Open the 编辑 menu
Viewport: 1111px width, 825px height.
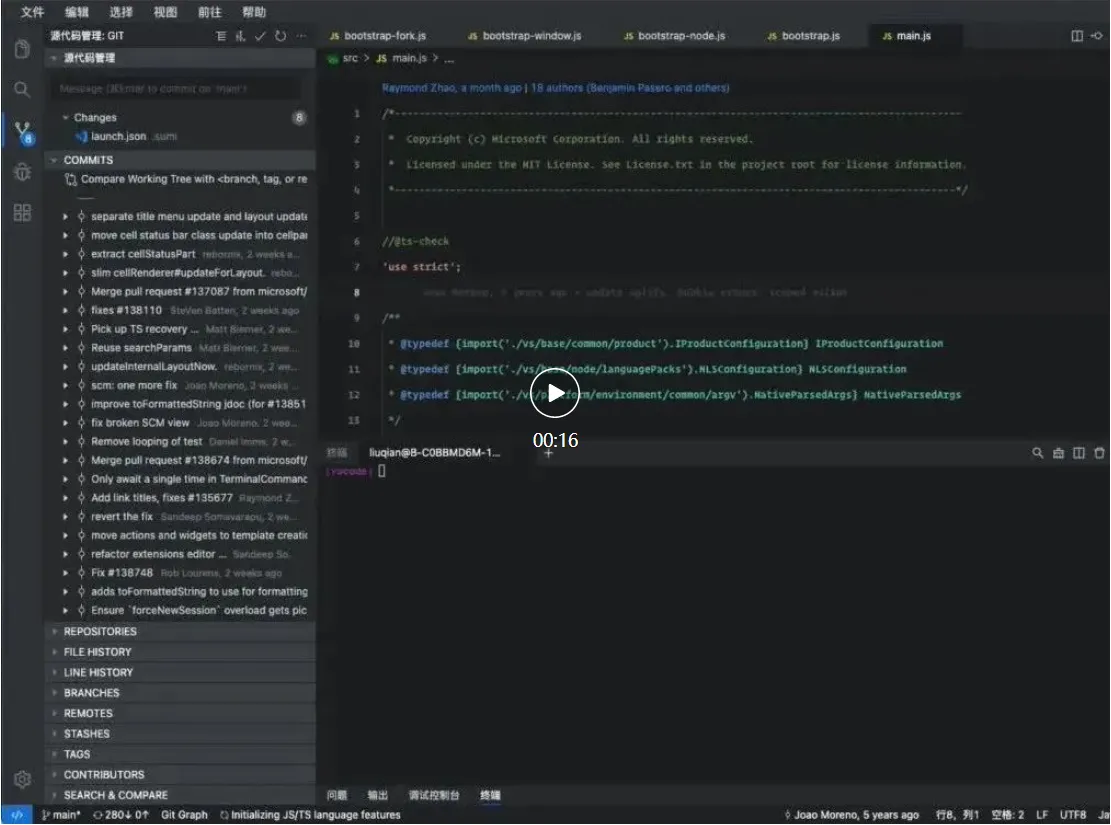coord(76,13)
